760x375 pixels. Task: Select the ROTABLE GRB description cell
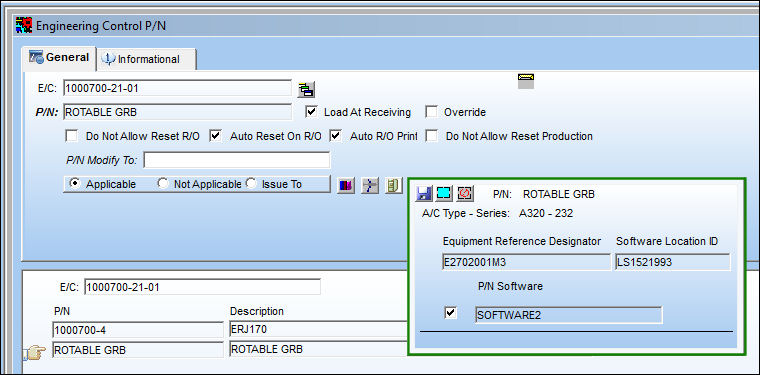pos(317,349)
